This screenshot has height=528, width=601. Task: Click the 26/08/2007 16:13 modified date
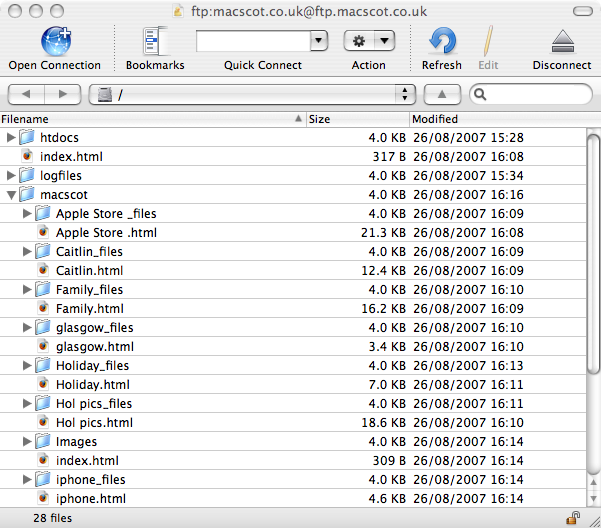click(468, 366)
